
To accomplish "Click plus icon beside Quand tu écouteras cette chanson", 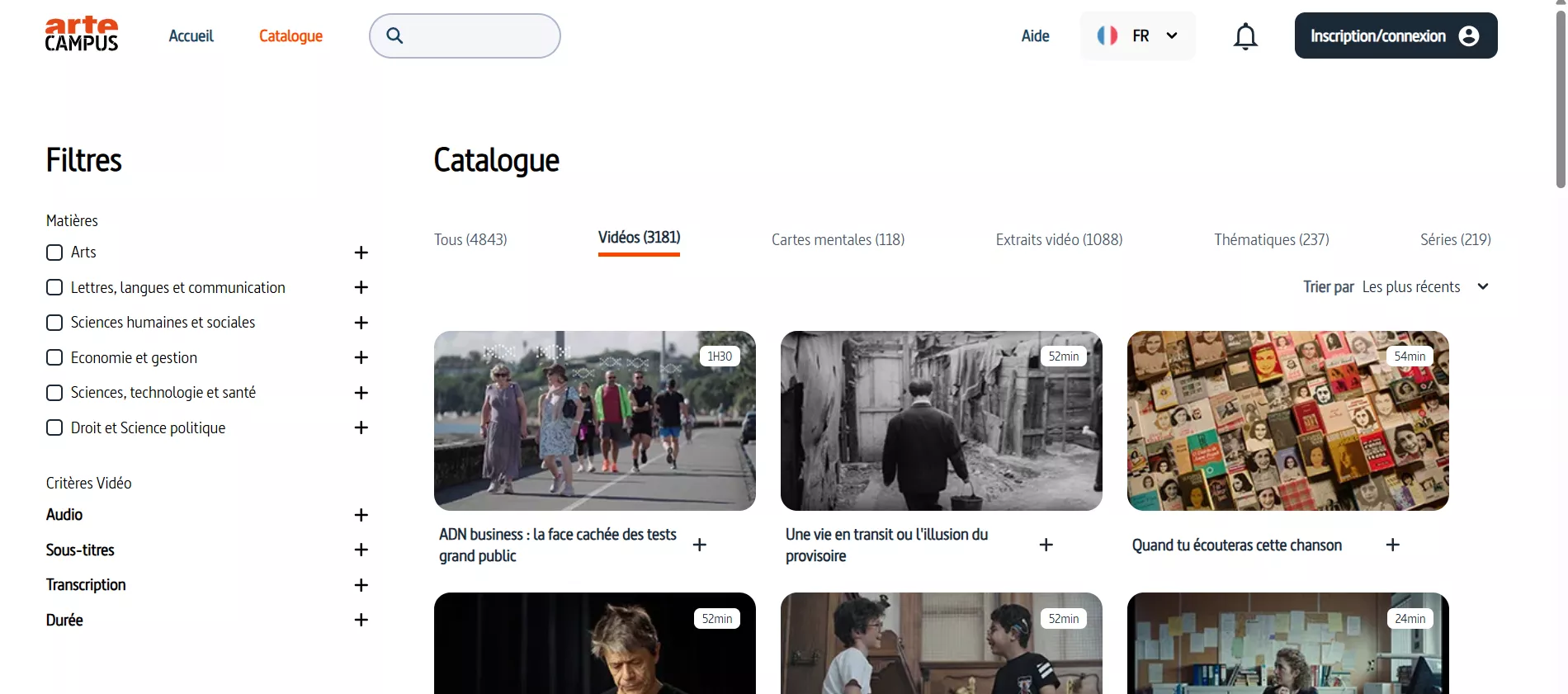I will pos(1392,545).
